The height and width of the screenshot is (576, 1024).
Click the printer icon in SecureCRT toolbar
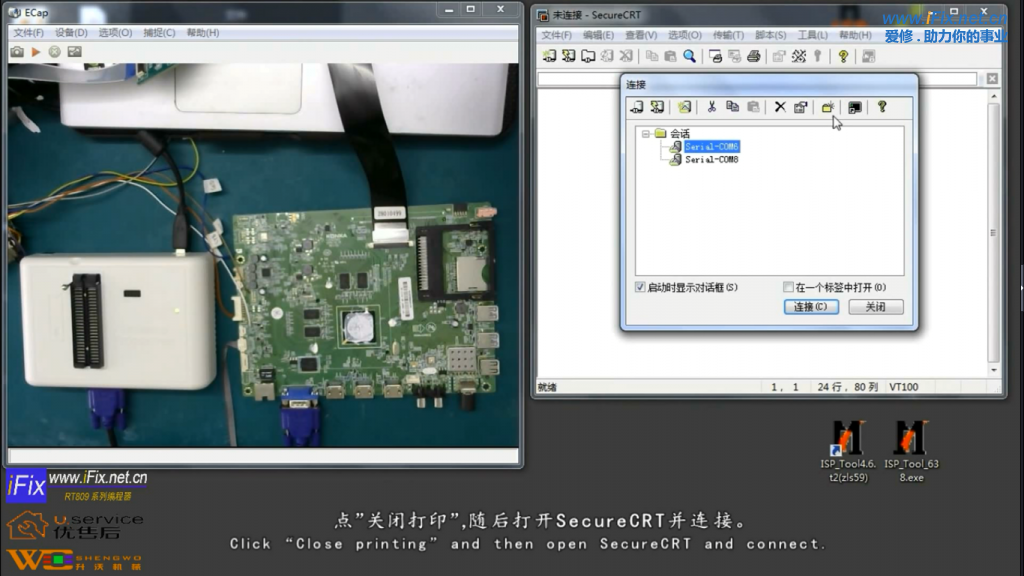click(x=754, y=56)
